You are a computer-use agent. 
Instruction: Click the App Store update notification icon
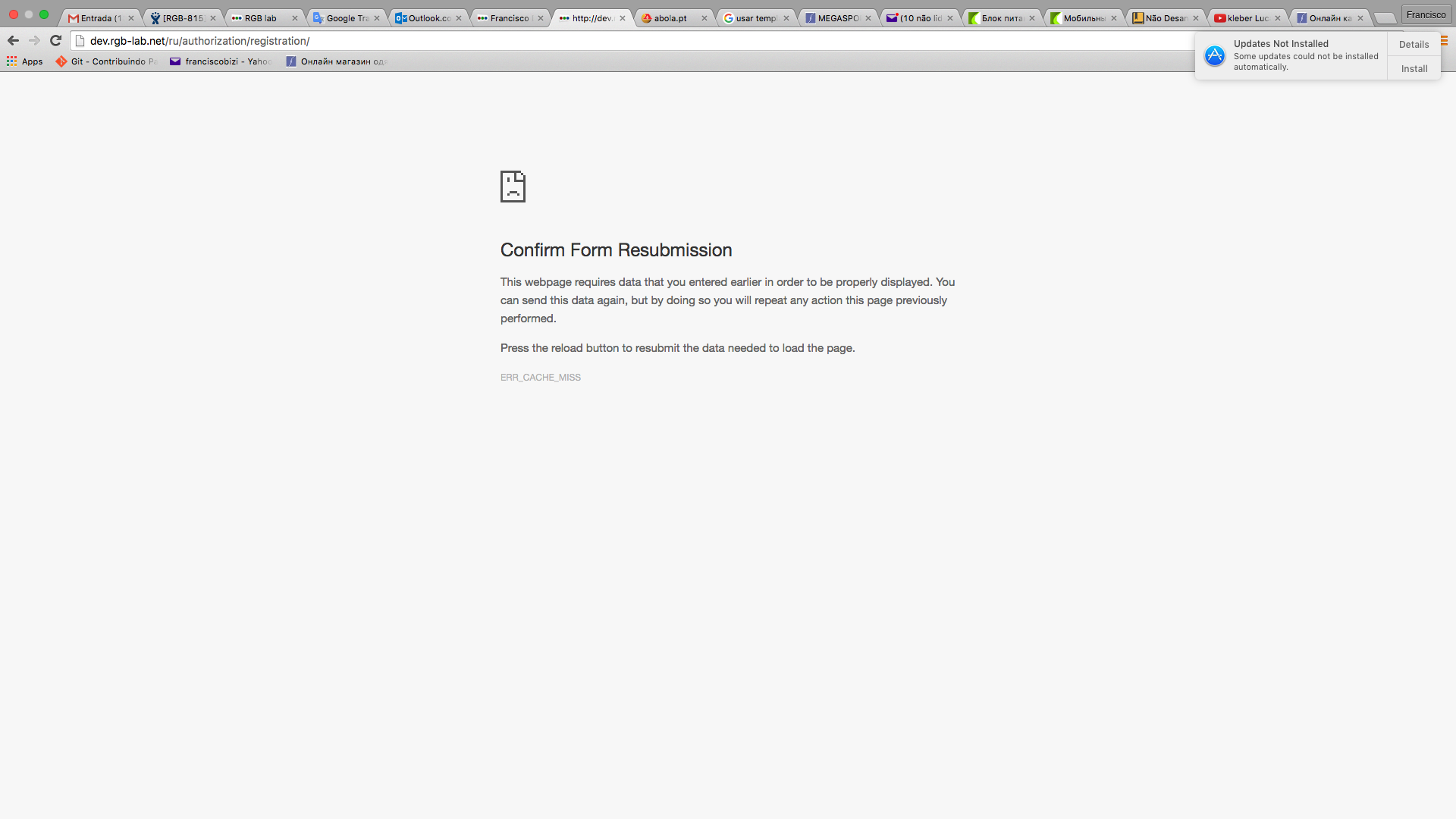(1214, 55)
